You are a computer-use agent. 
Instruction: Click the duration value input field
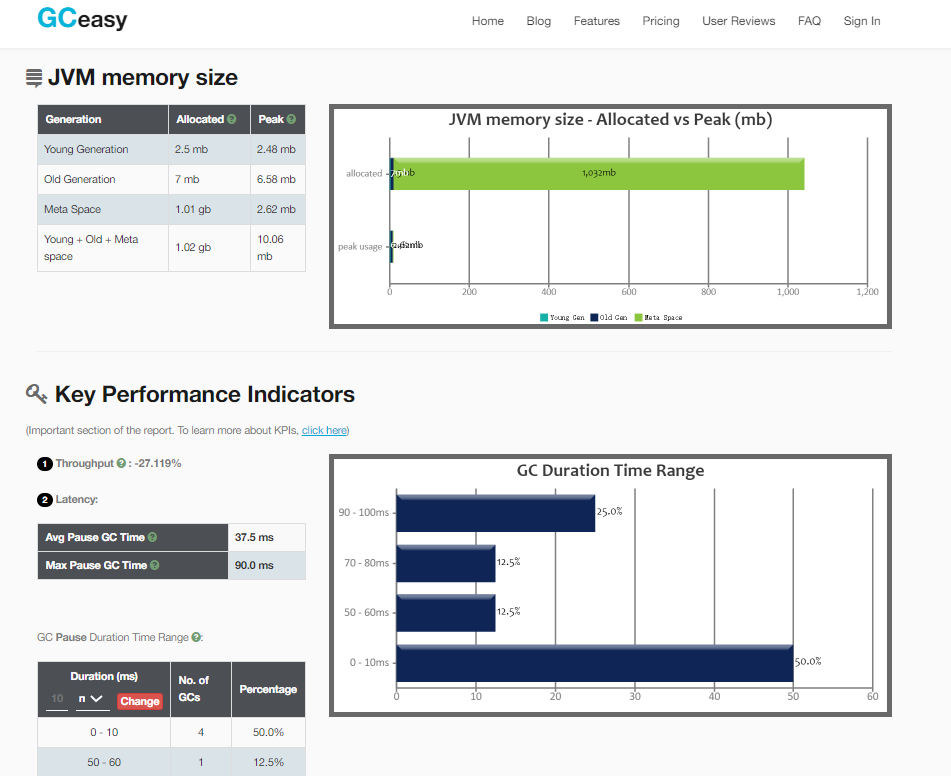(57, 699)
